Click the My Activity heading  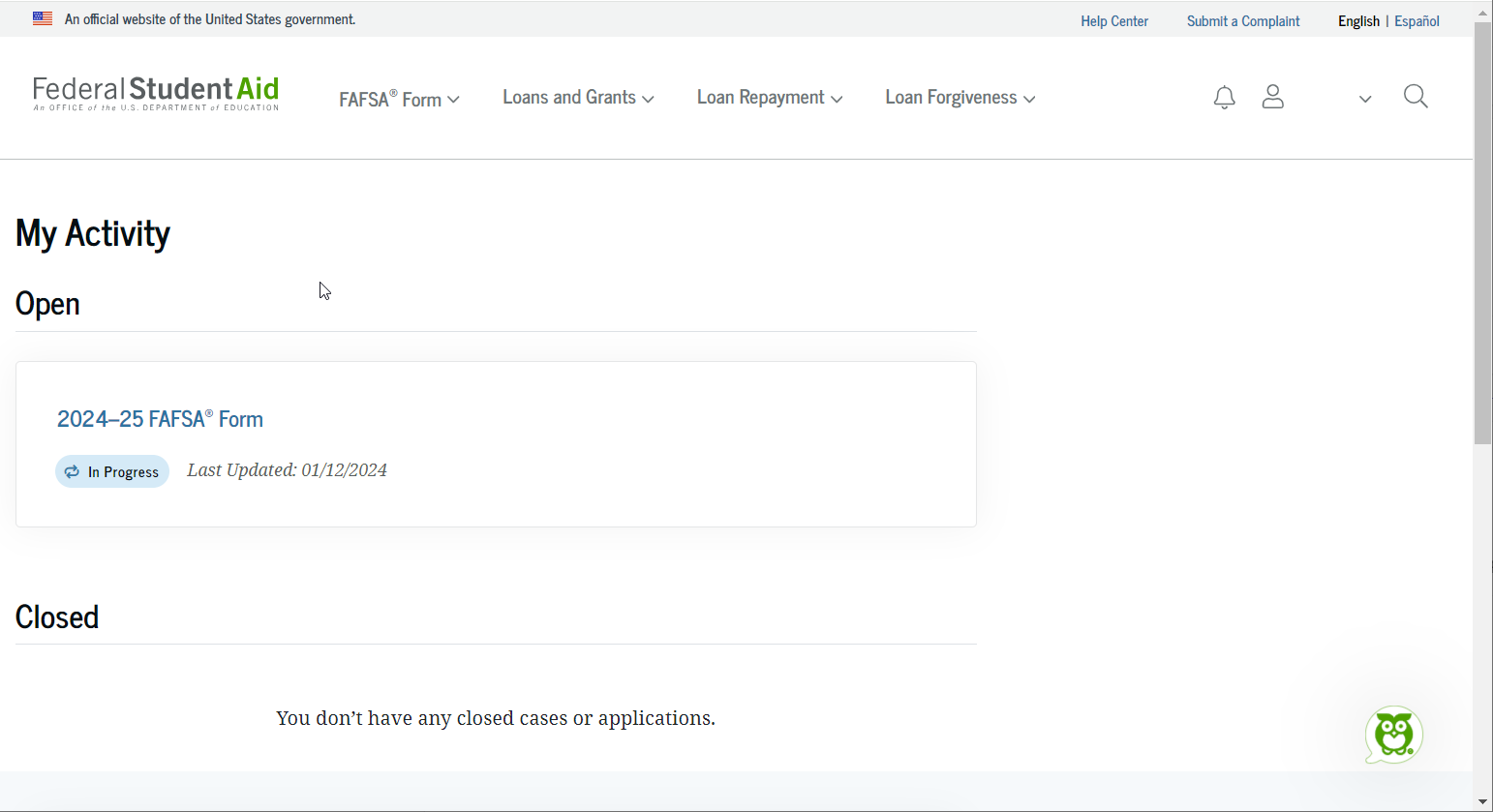click(93, 233)
